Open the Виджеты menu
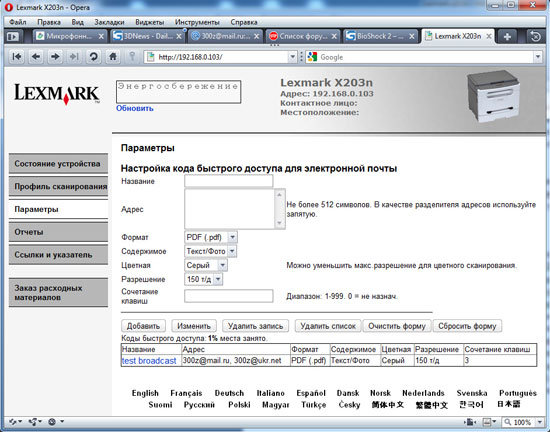The image size is (550, 432). pos(149,22)
